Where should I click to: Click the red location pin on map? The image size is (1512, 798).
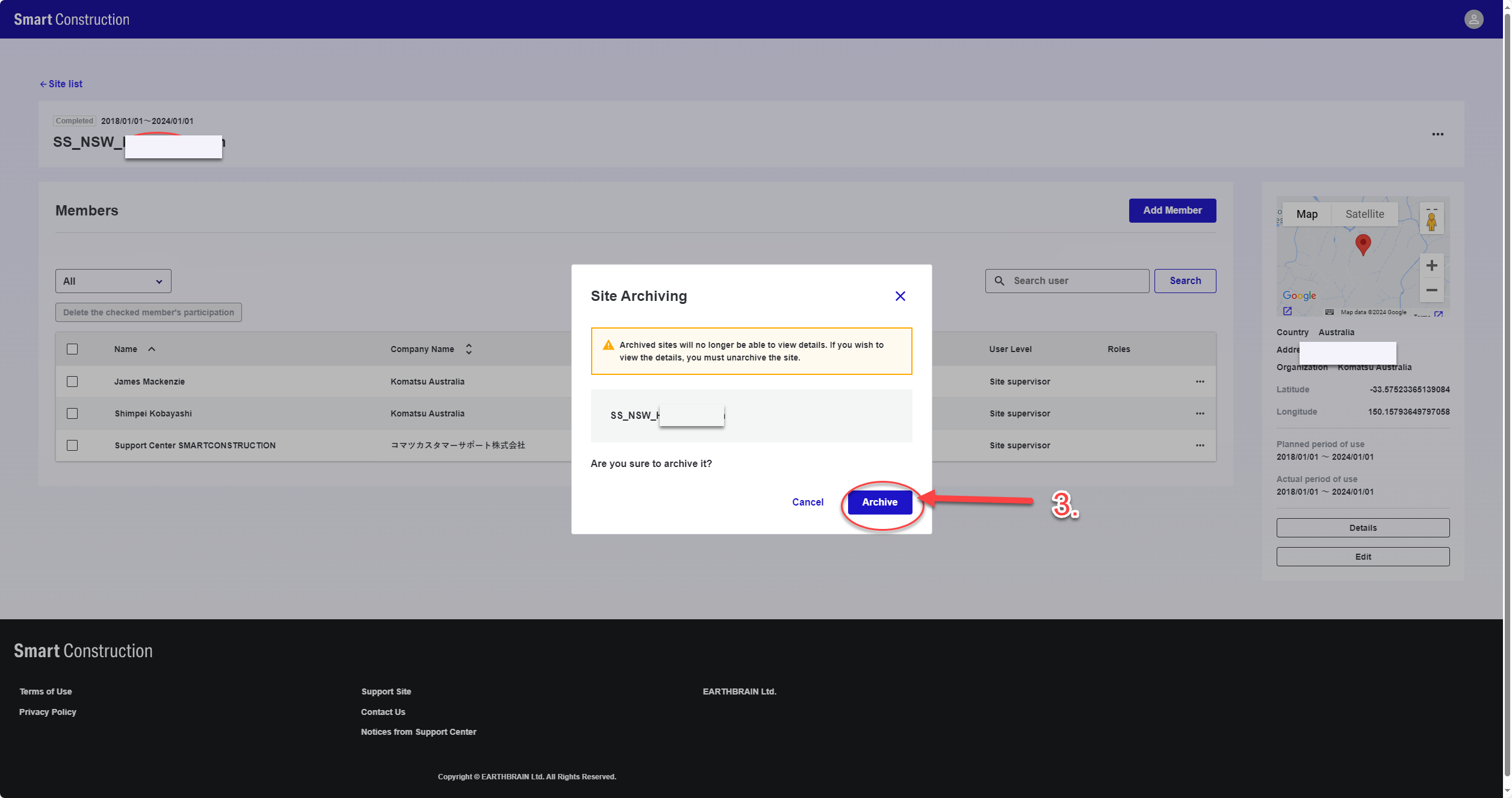1363,245
